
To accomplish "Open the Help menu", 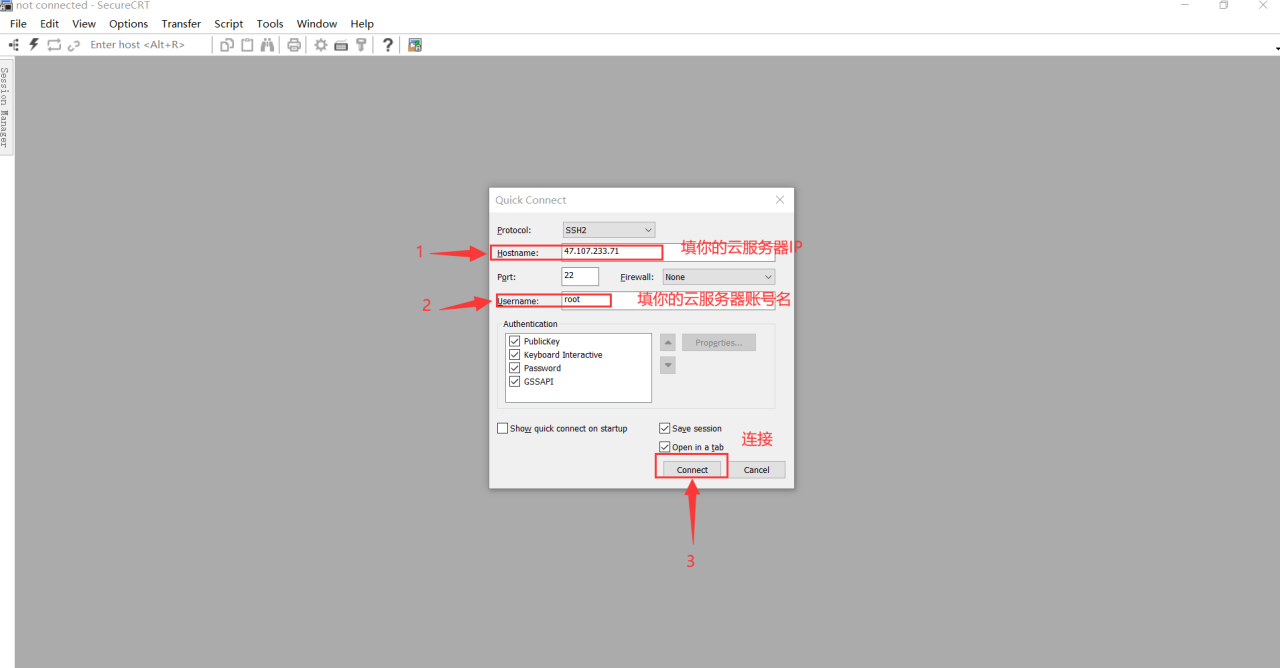I will pos(362,24).
